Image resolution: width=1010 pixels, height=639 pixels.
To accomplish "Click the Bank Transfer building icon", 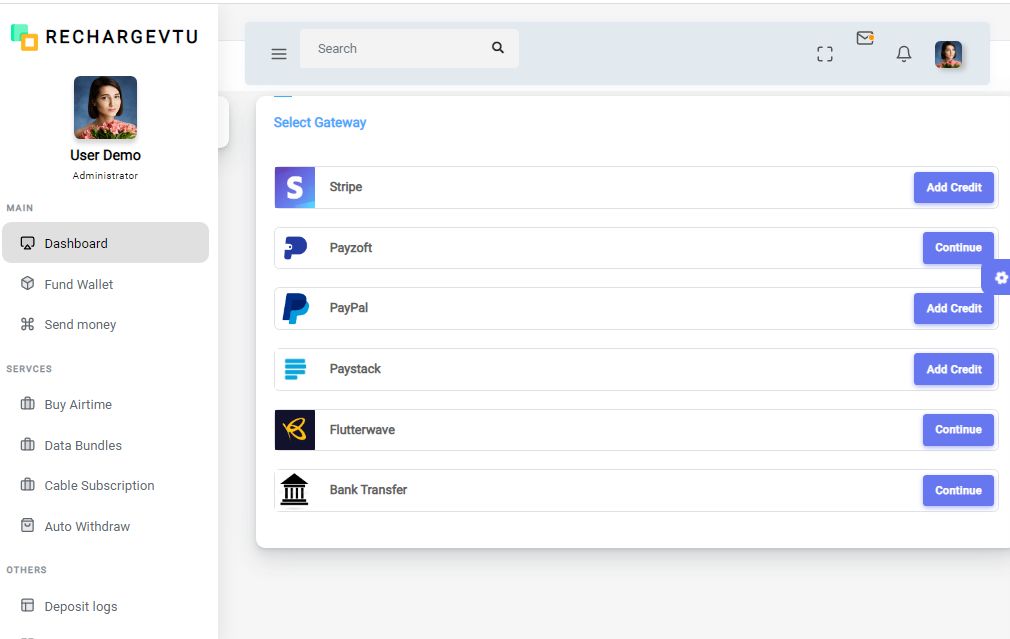I will 294,490.
